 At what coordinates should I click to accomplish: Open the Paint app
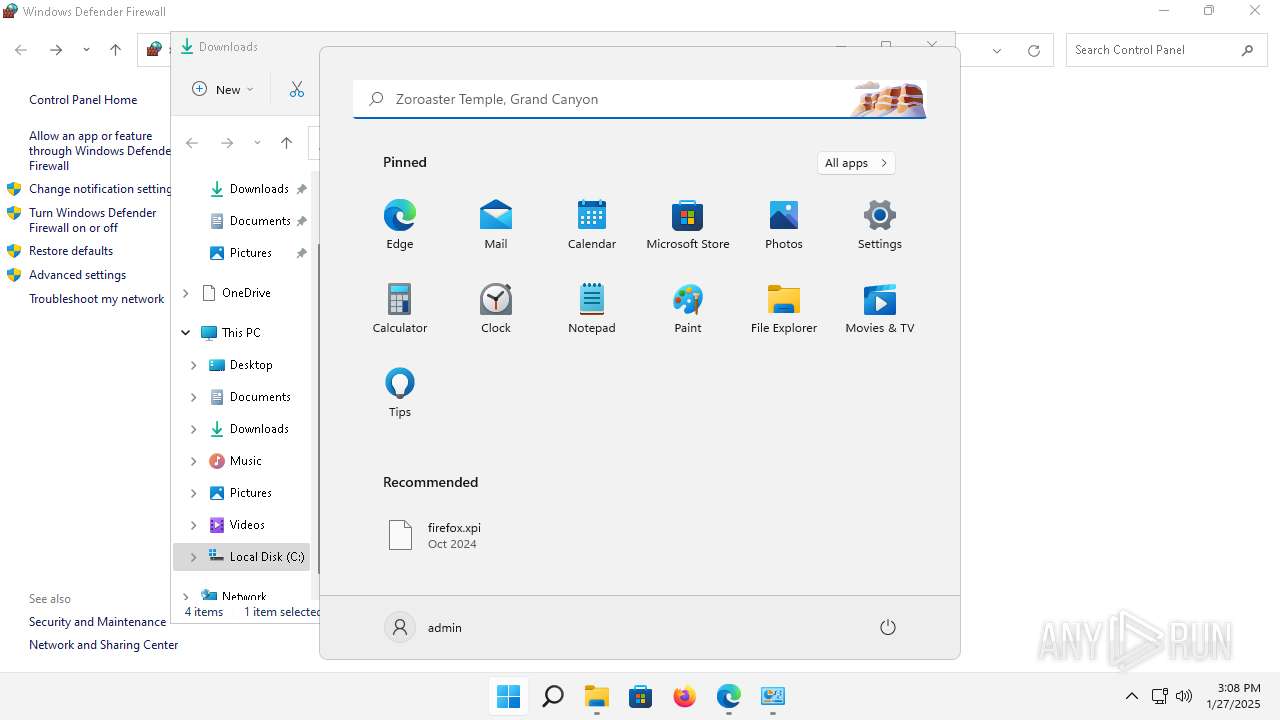pyautogui.click(x=687, y=309)
